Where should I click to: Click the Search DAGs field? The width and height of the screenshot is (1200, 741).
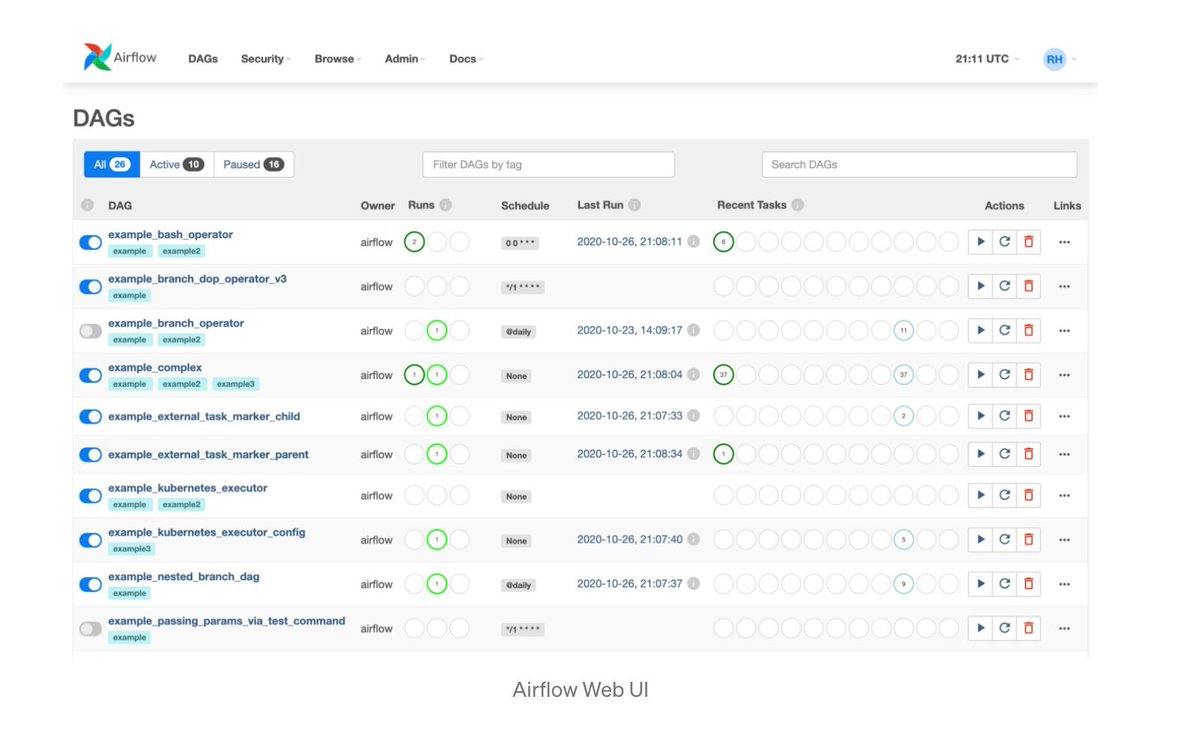[920, 164]
